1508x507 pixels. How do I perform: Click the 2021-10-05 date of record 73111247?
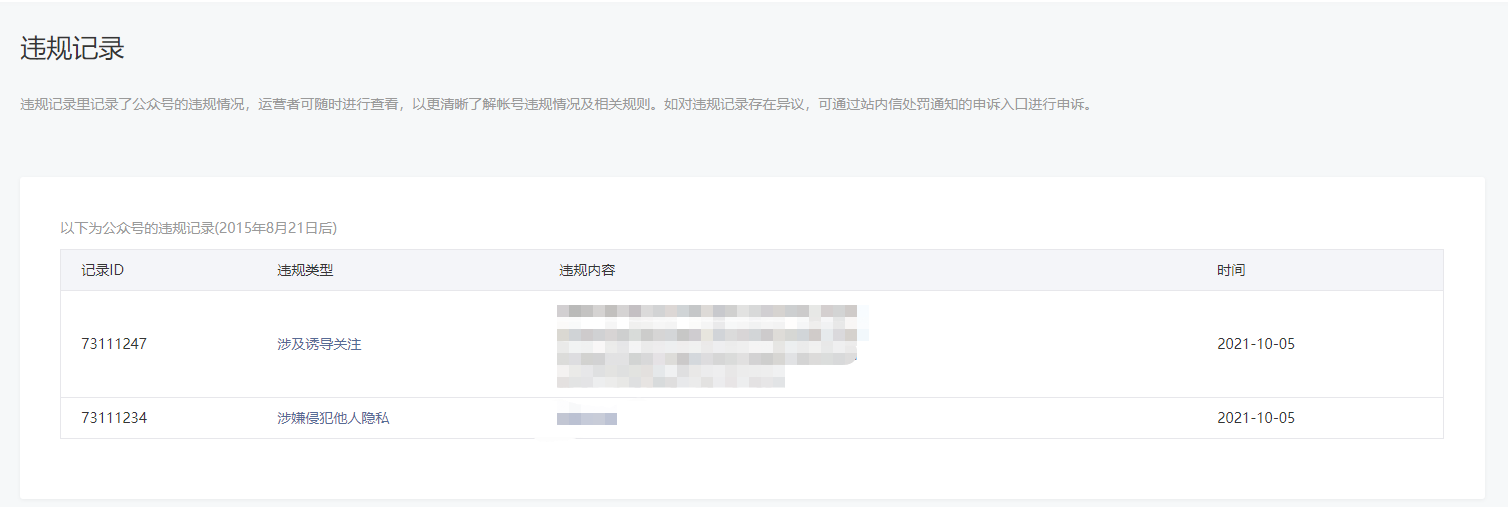[x=1256, y=344]
